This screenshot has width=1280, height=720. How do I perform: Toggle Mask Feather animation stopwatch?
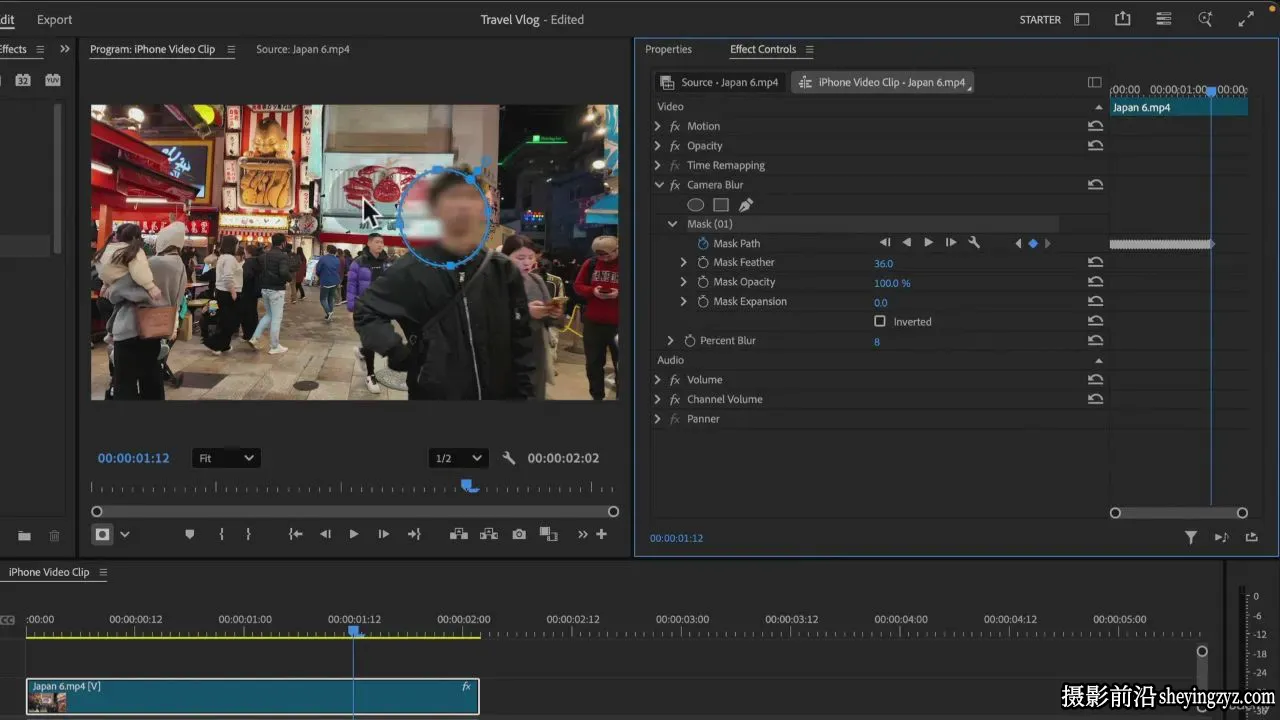pos(703,263)
